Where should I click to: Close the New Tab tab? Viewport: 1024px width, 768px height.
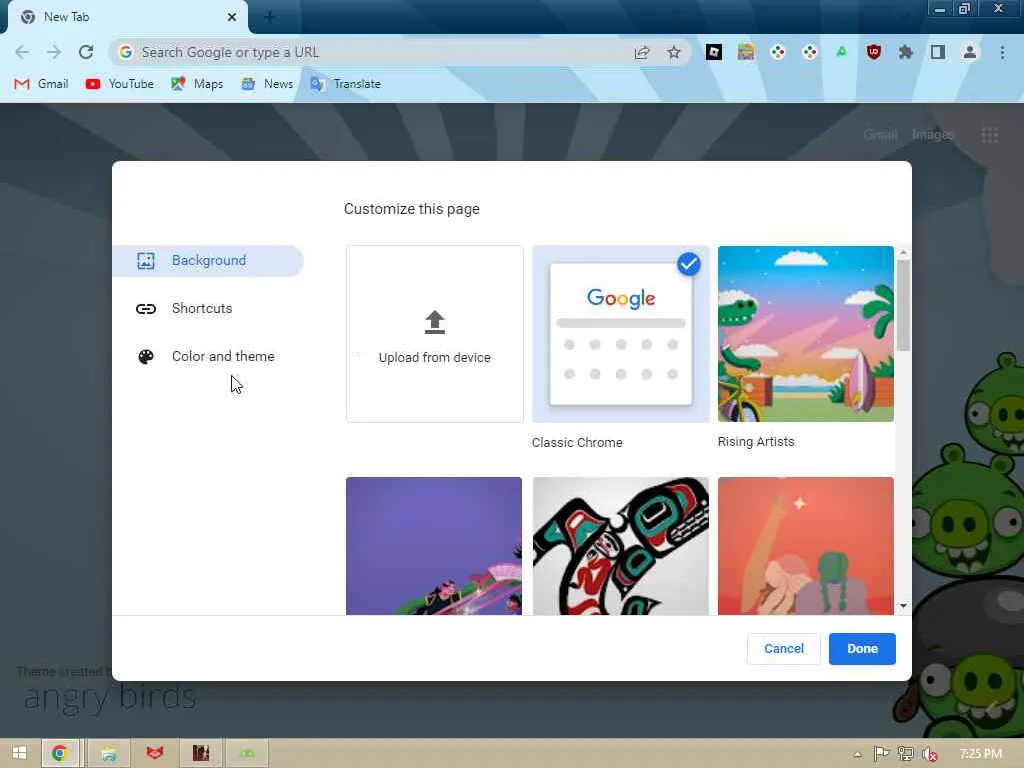pyautogui.click(x=232, y=17)
